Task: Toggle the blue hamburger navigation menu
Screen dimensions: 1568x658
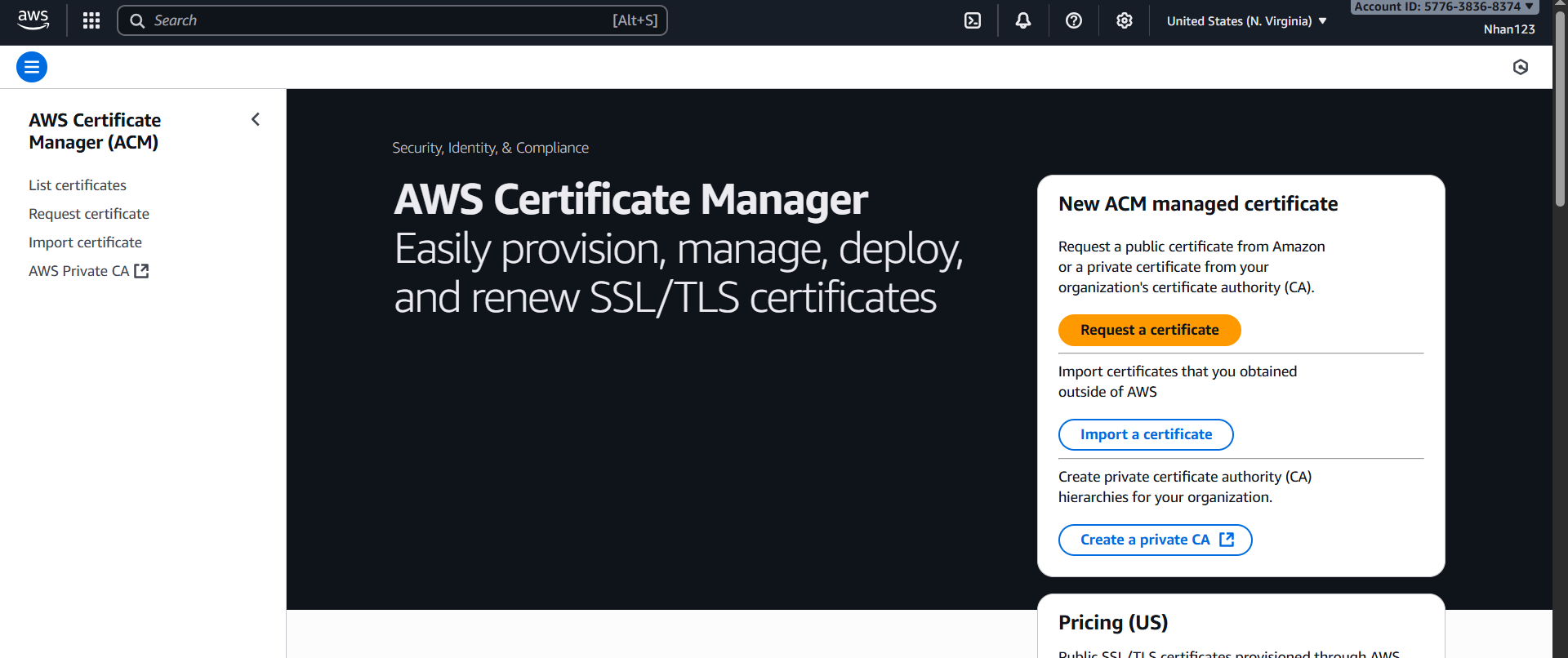Action: click(32, 67)
